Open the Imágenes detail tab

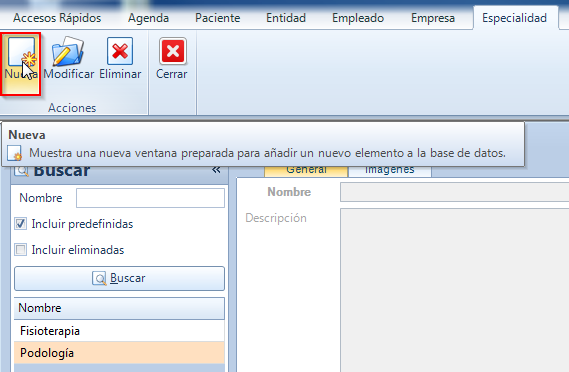[x=390, y=171]
